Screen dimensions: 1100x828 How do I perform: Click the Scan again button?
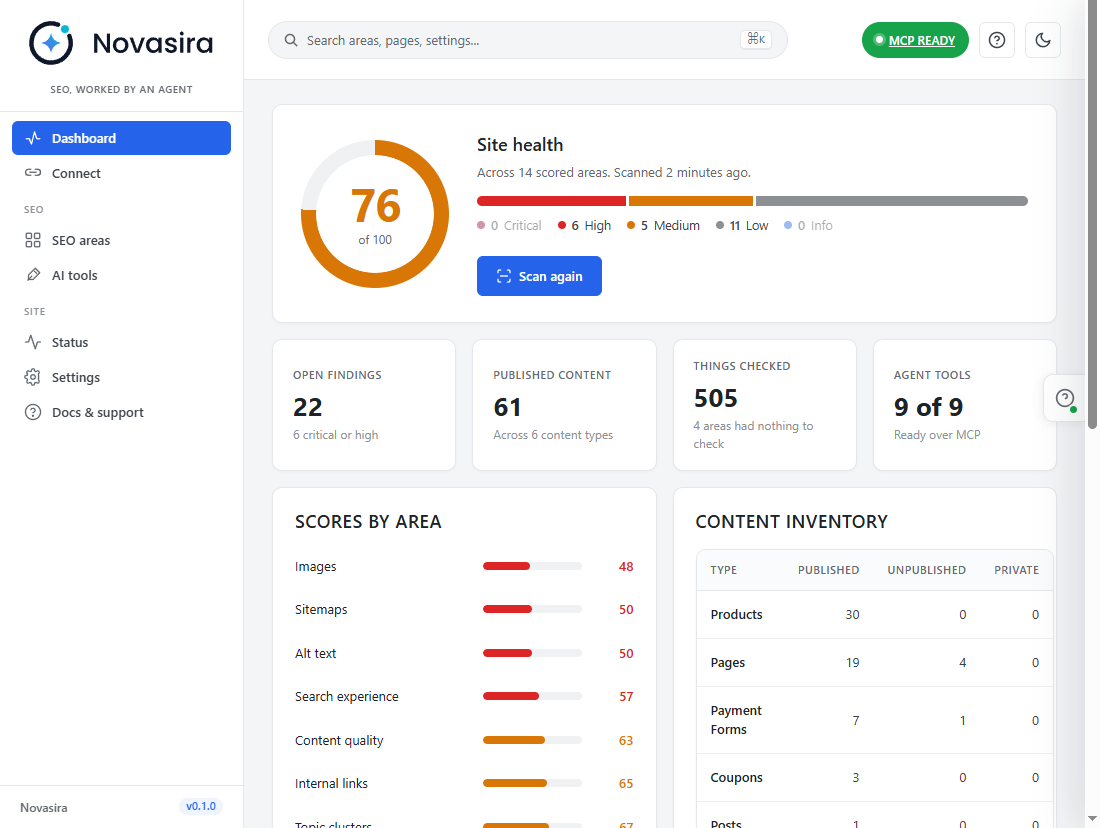click(x=539, y=276)
